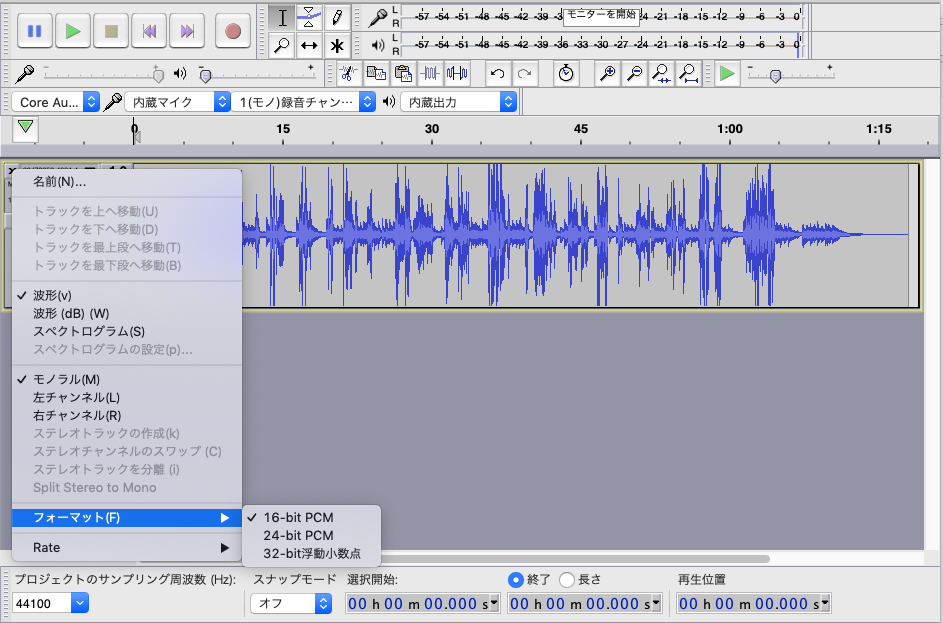The width and height of the screenshot is (943, 623).
Task: Click Trim audio outside selection icon
Action: coord(430,73)
